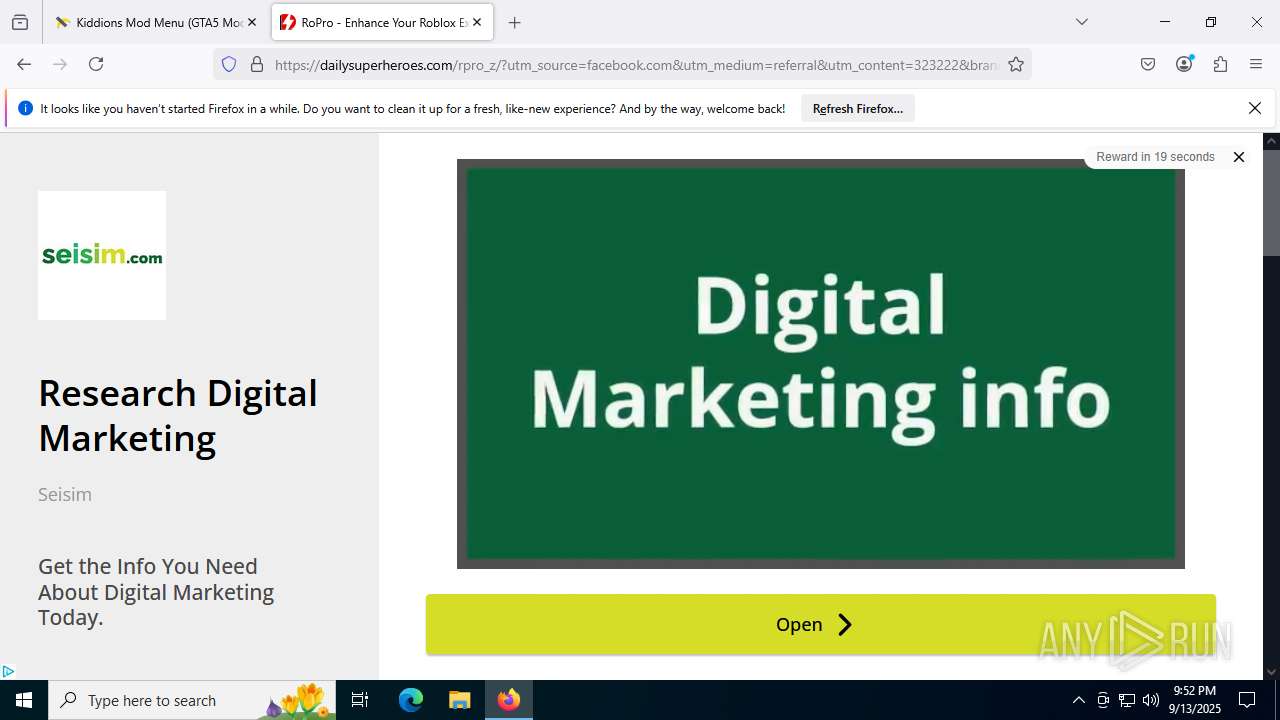Click scrollbar down arrow
1280x720 pixels.
point(1271,672)
